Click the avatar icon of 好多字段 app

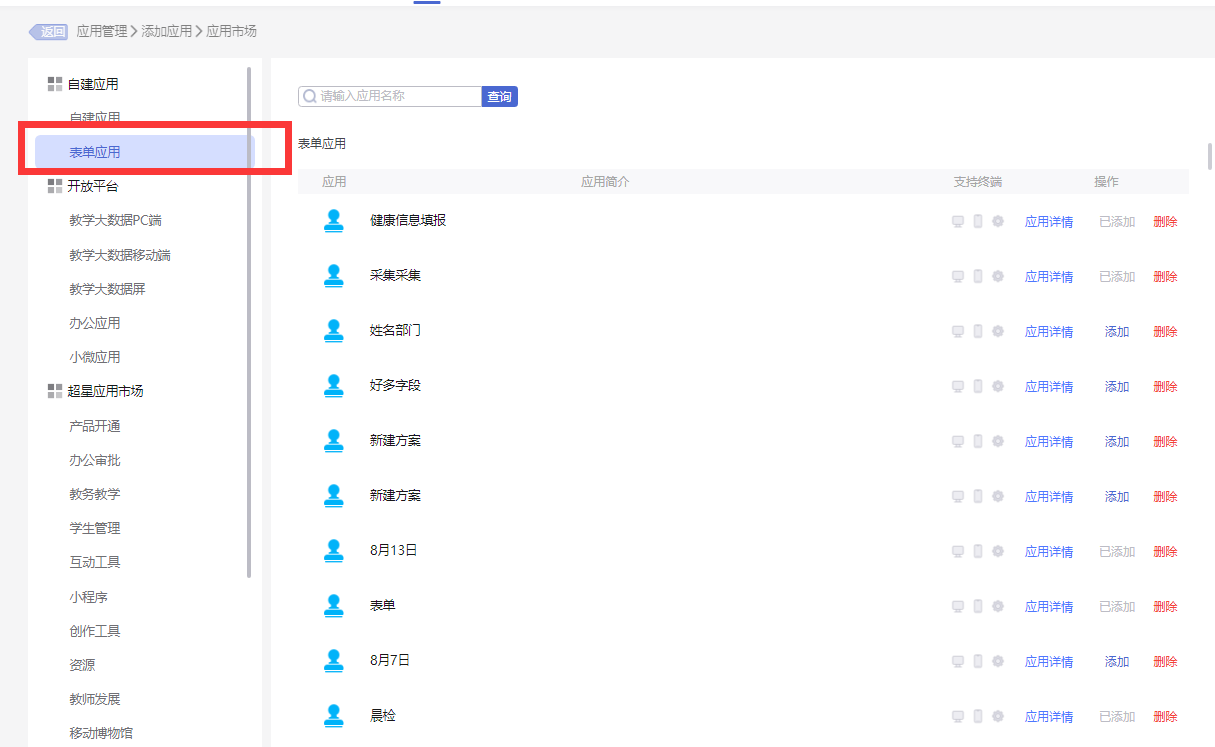click(x=334, y=386)
